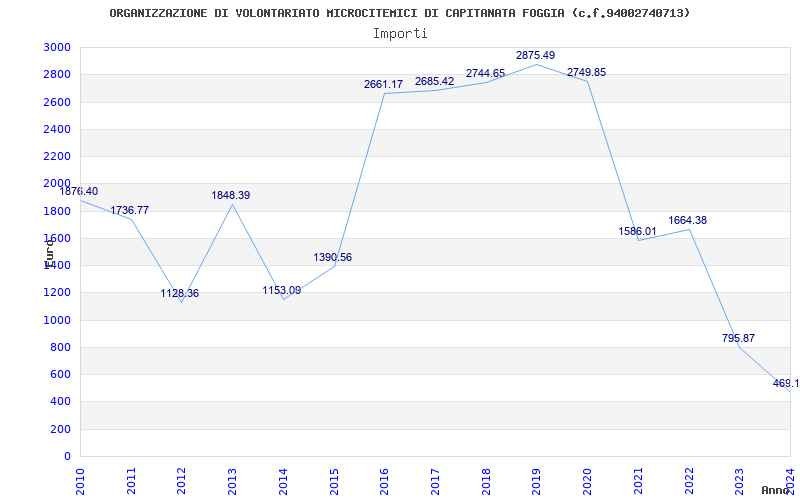Click y-axis value 0
The height and width of the screenshot is (500, 800).
point(68,456)
